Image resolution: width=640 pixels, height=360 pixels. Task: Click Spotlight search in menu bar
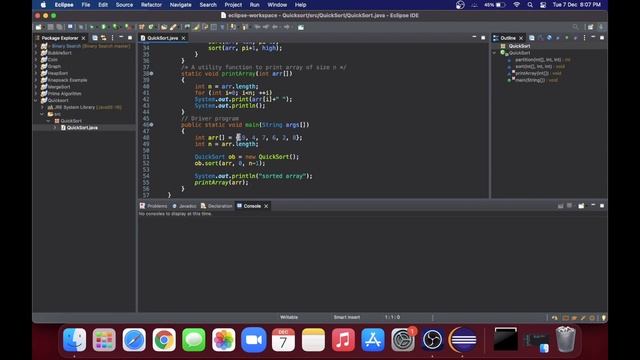tap(530, 5)
